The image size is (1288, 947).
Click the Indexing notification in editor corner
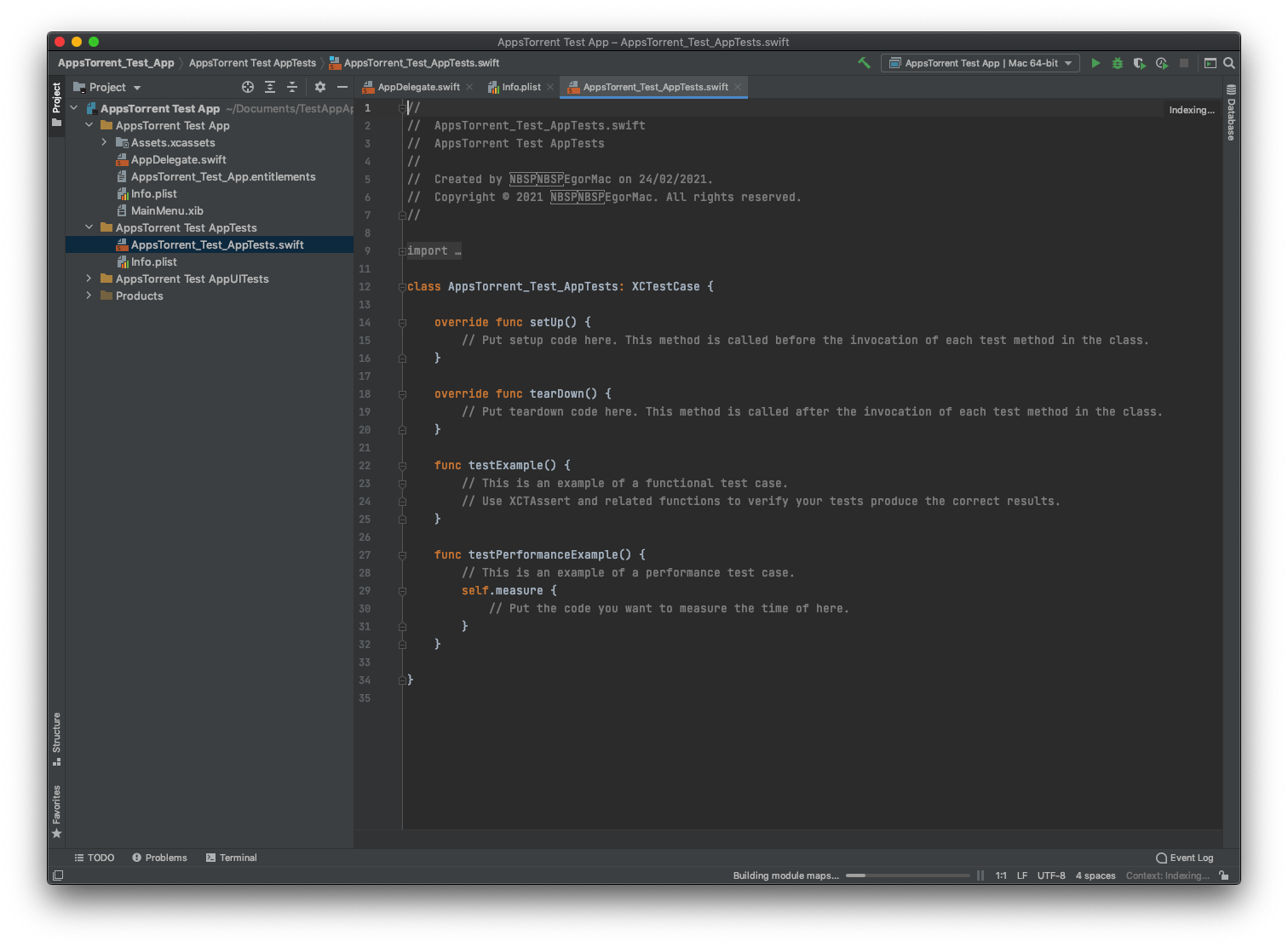pos(1192,110)
